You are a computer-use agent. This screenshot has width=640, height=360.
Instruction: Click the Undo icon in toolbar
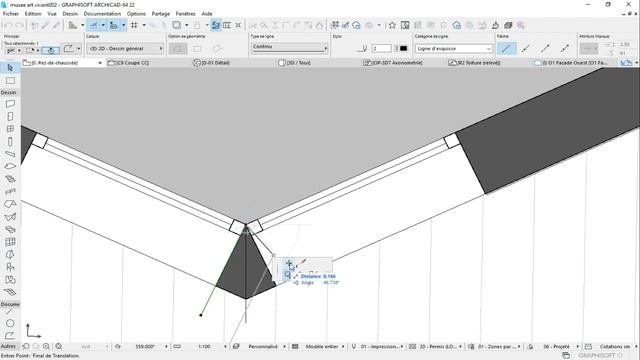[8, 25]
